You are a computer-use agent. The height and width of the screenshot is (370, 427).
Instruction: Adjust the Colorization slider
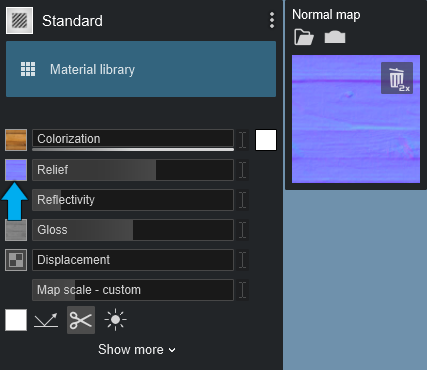pyautogui.click(x=133, y=139)
